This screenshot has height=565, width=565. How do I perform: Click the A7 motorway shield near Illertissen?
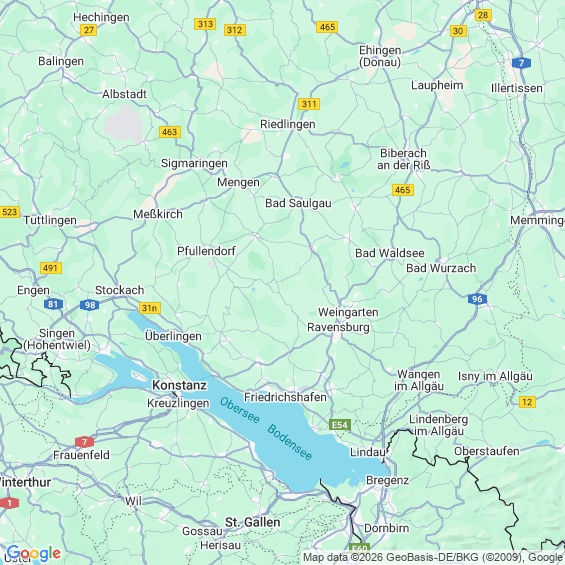tap(521, 63)
